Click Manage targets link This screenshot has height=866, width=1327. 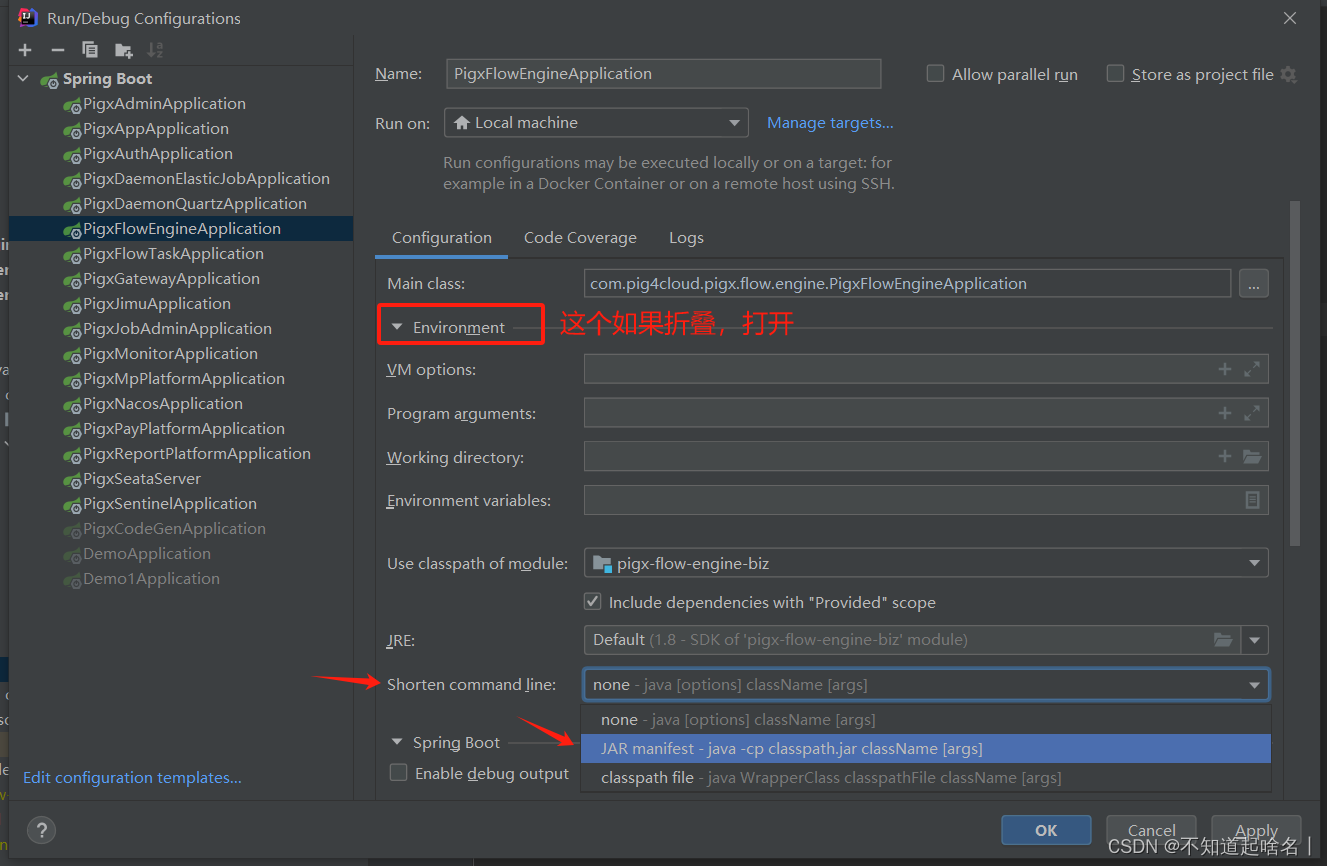[x=830, y=122]
